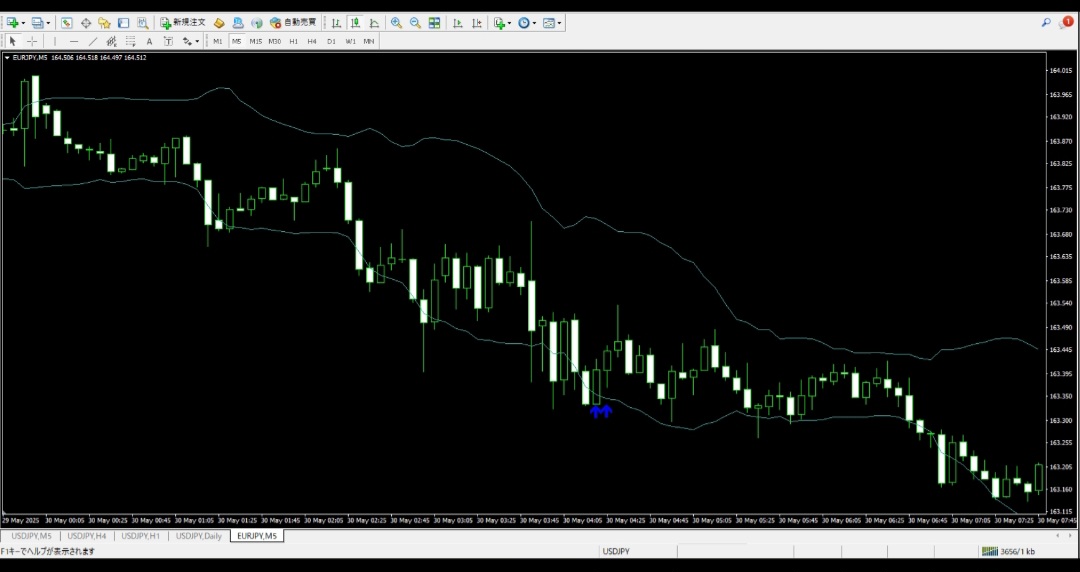Select the text label tool
1080x572 pixels.
149,41
